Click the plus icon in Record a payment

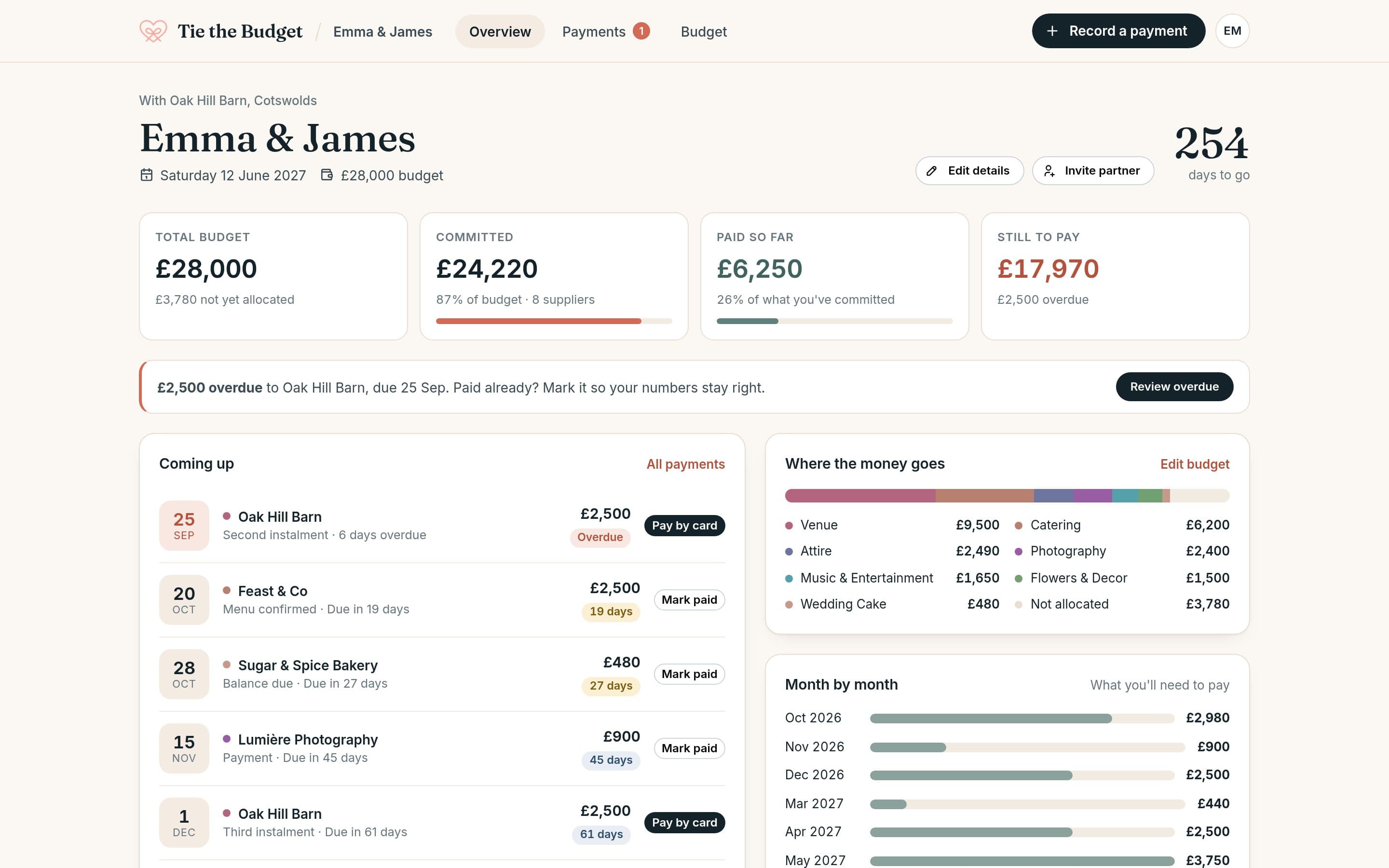click(1052, 31)
